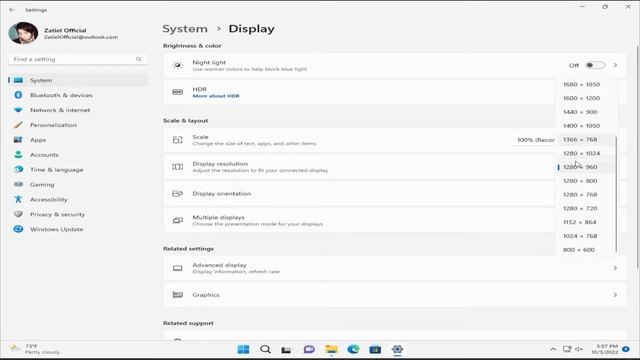Click the Display orientation icon
The image size is (640, 360).
click(177, 193)
